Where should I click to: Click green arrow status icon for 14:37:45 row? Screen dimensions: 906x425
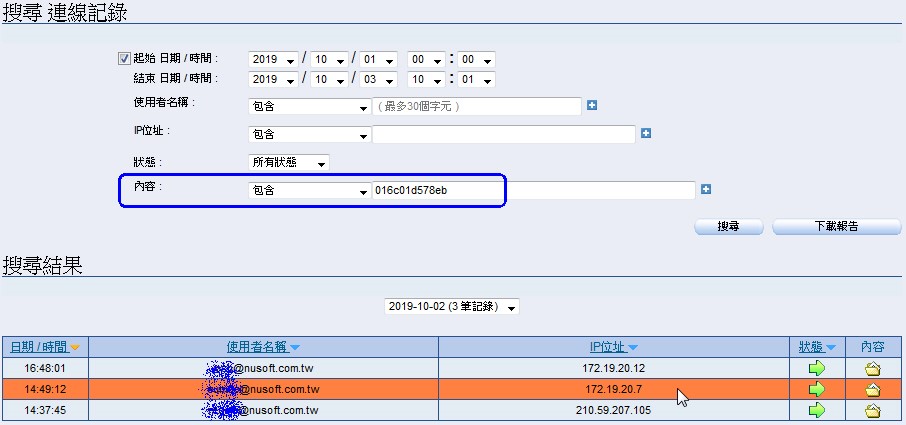pyautogui.click(x=817, y=410)
